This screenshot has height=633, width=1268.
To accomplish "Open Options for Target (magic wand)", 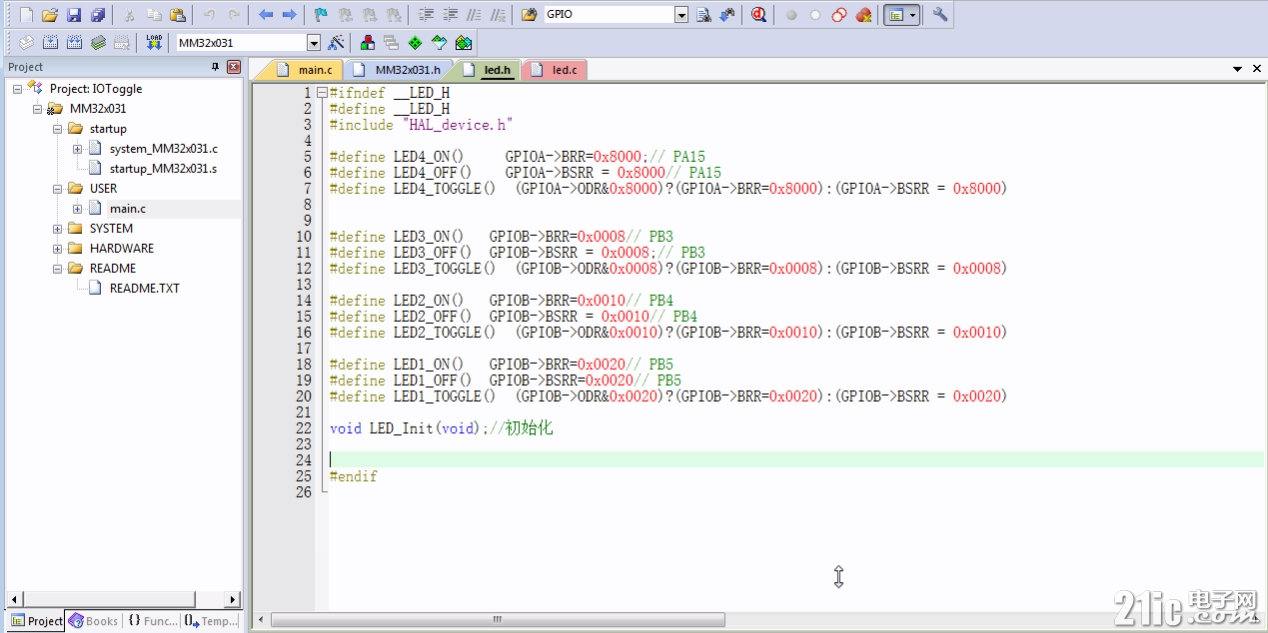I will [336, 43].
